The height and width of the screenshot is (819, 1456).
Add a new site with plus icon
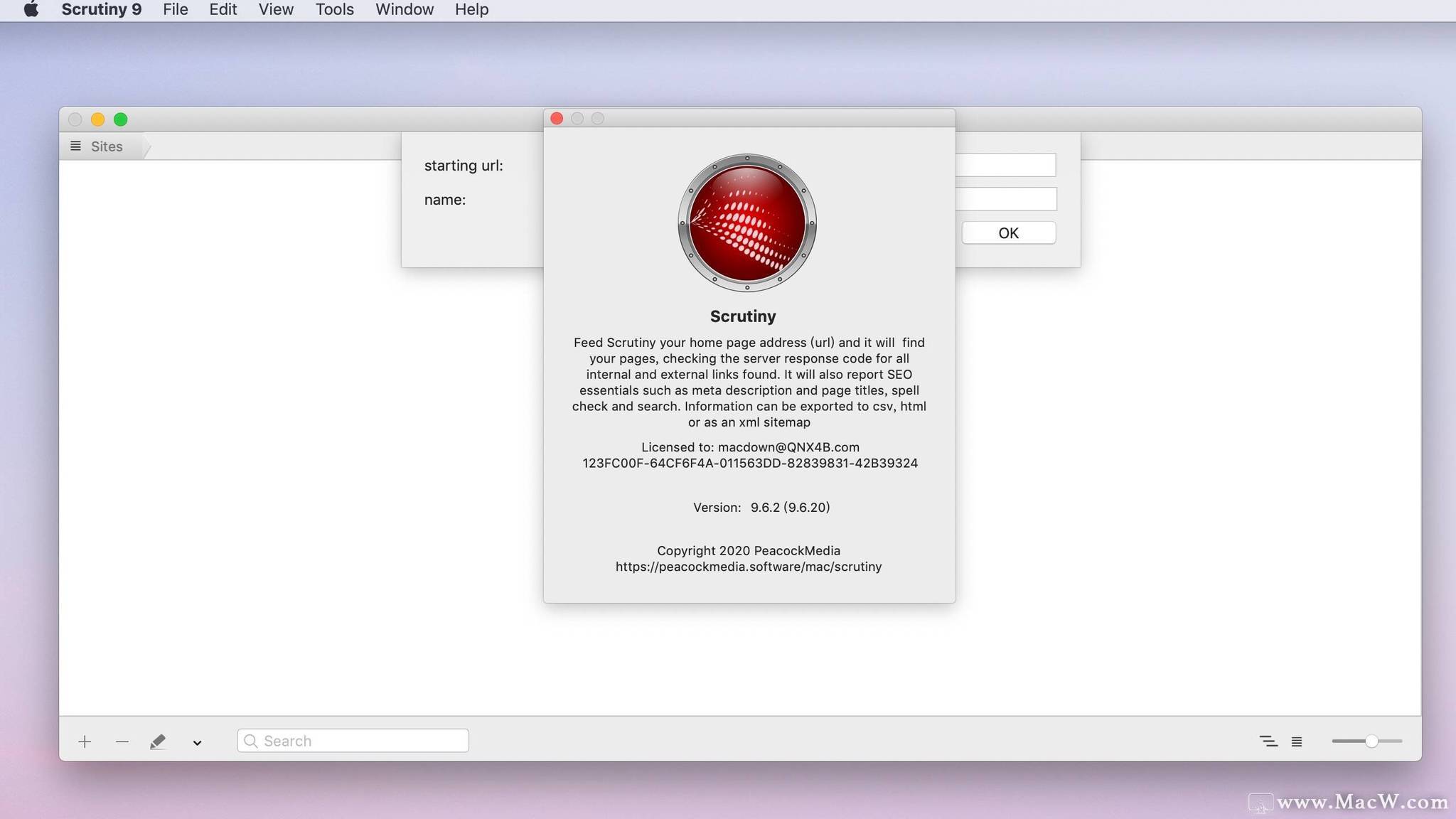point(85,742)
